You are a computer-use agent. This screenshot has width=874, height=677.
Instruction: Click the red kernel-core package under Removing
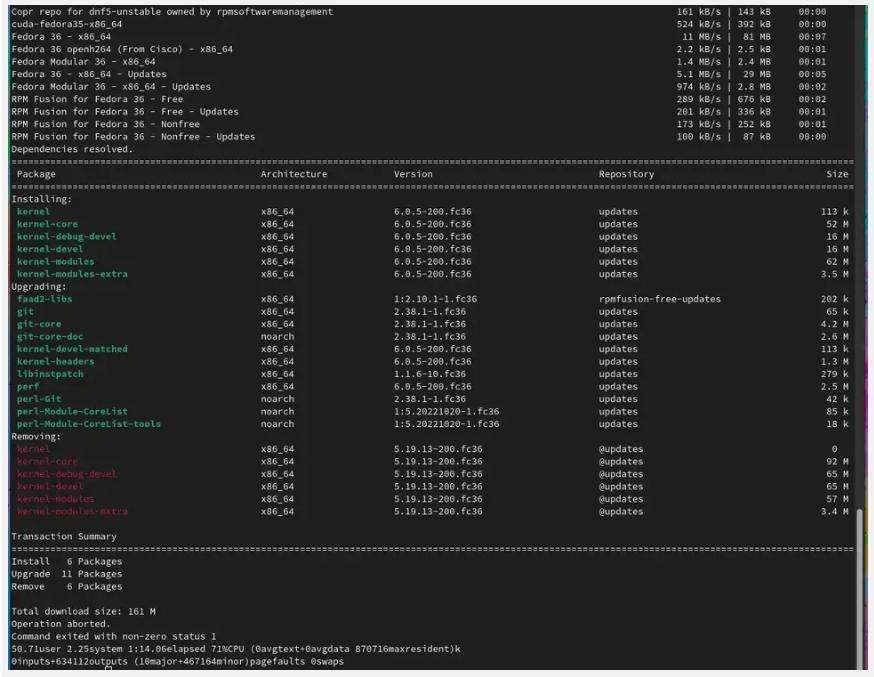point(47,462)
